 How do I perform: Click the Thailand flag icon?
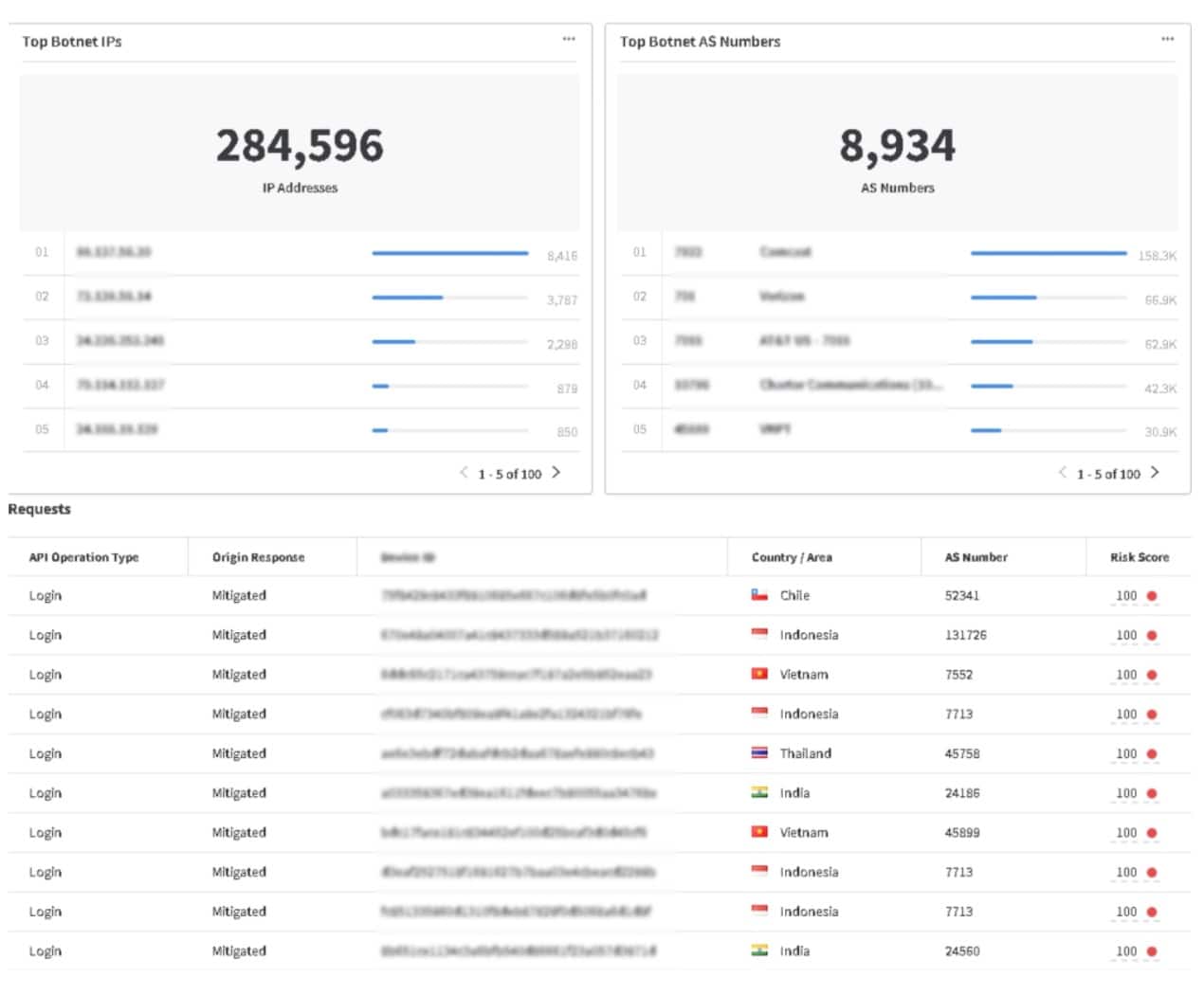[x=759, y=753]
